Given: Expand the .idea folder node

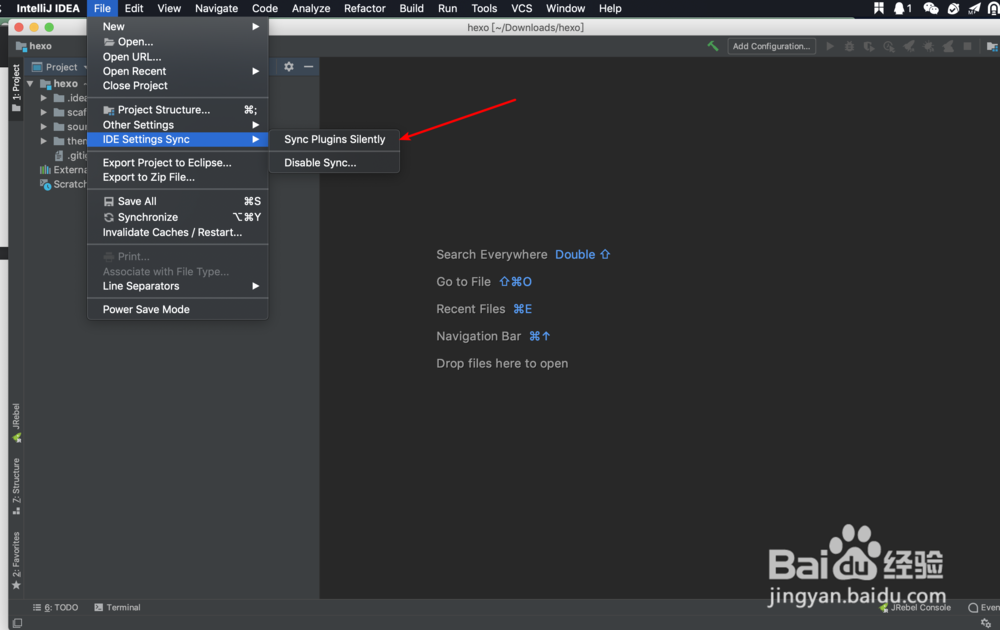Looking at the screenshot, I should 43,98.
